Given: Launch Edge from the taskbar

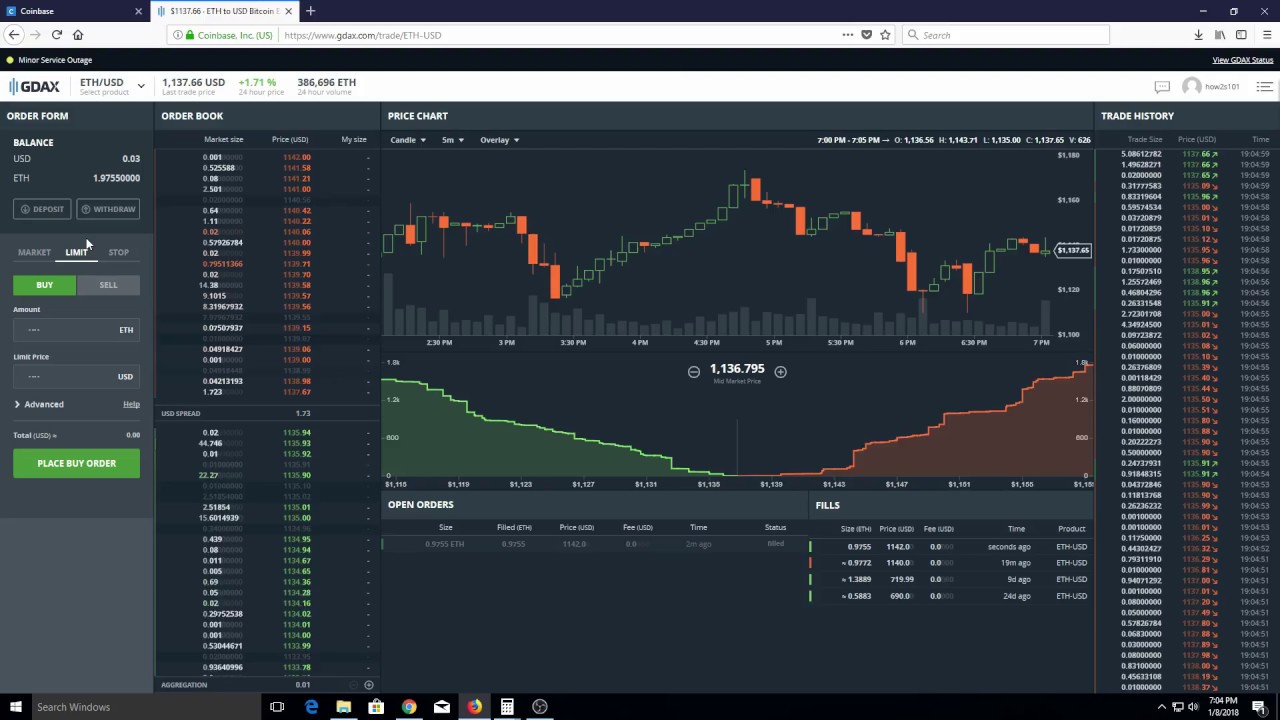Looking at the screenshot, I should (311, 707).
